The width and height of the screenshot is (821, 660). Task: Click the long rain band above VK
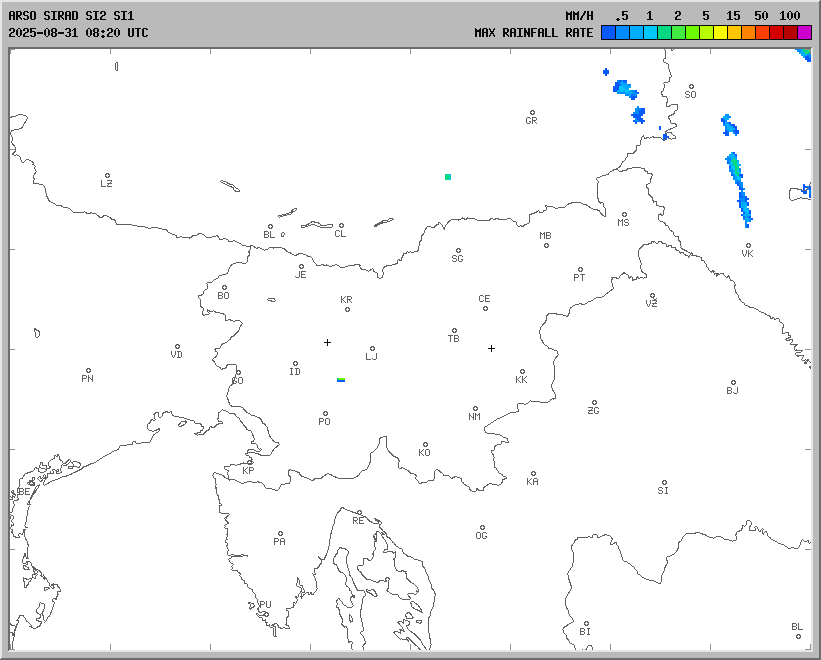pos(740,188)
